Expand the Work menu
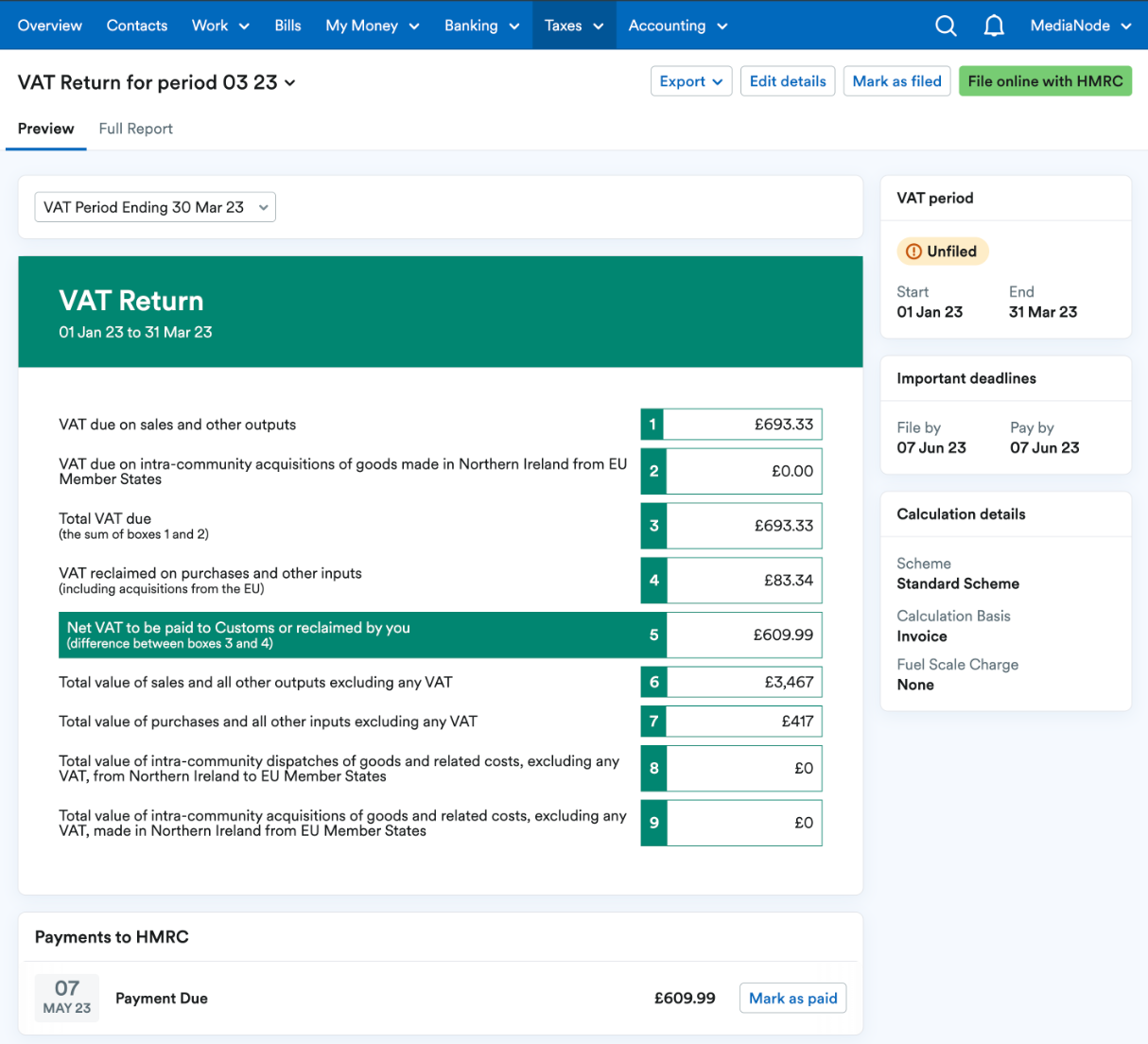The width and height of the screenshot is (1148, 1044). [x=220, y=26]
